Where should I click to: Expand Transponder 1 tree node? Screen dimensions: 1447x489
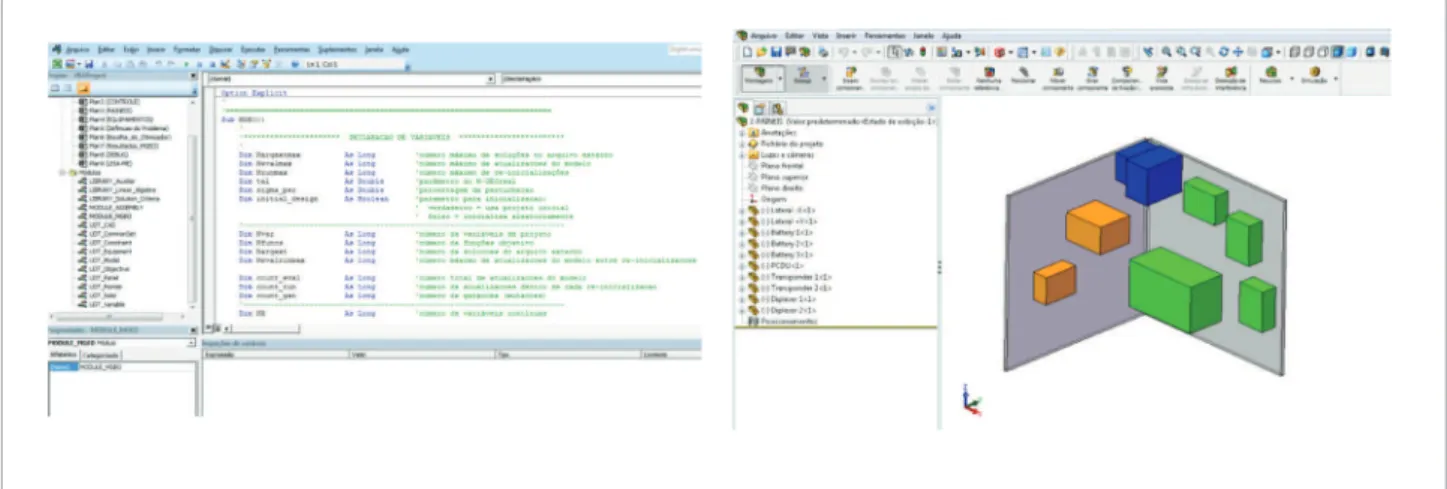coord(740,277)
